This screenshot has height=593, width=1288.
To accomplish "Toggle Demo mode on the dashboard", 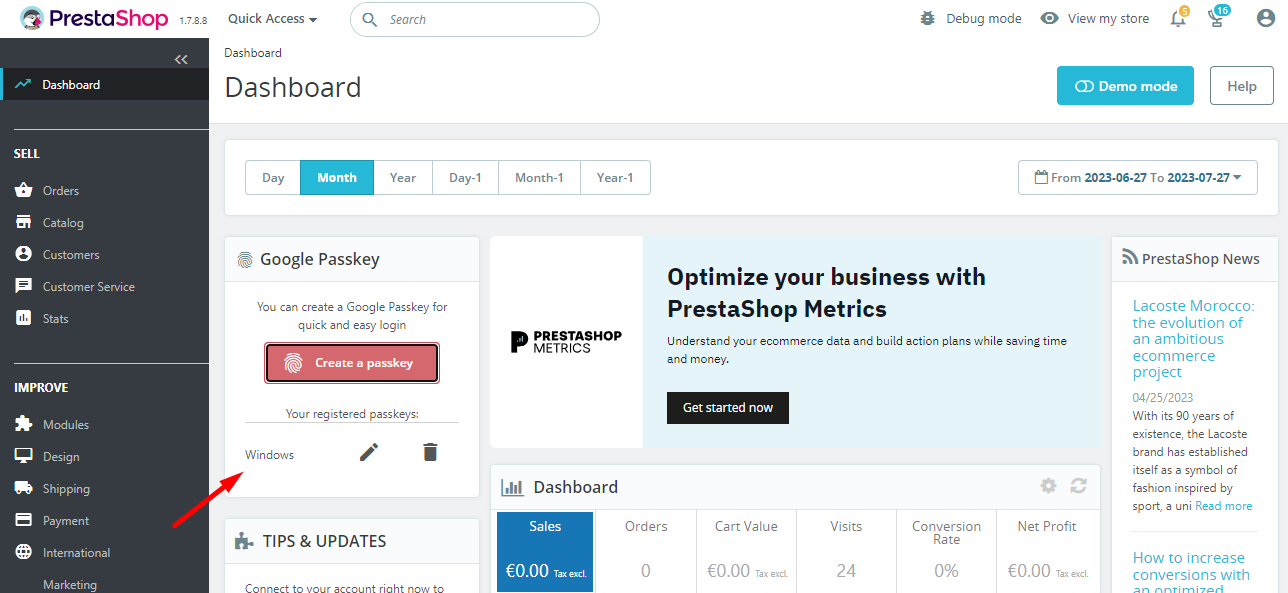I will [x=1125, y=86].
